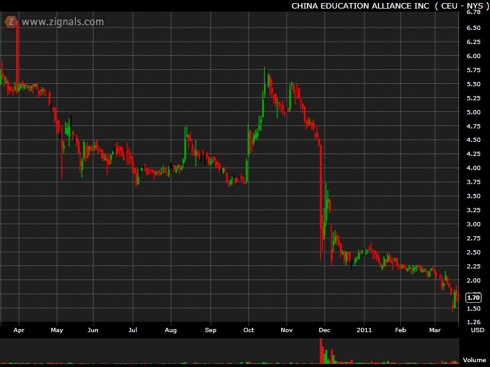Select the Nov axis marker
490x367 pixels.
coord(287,330)
